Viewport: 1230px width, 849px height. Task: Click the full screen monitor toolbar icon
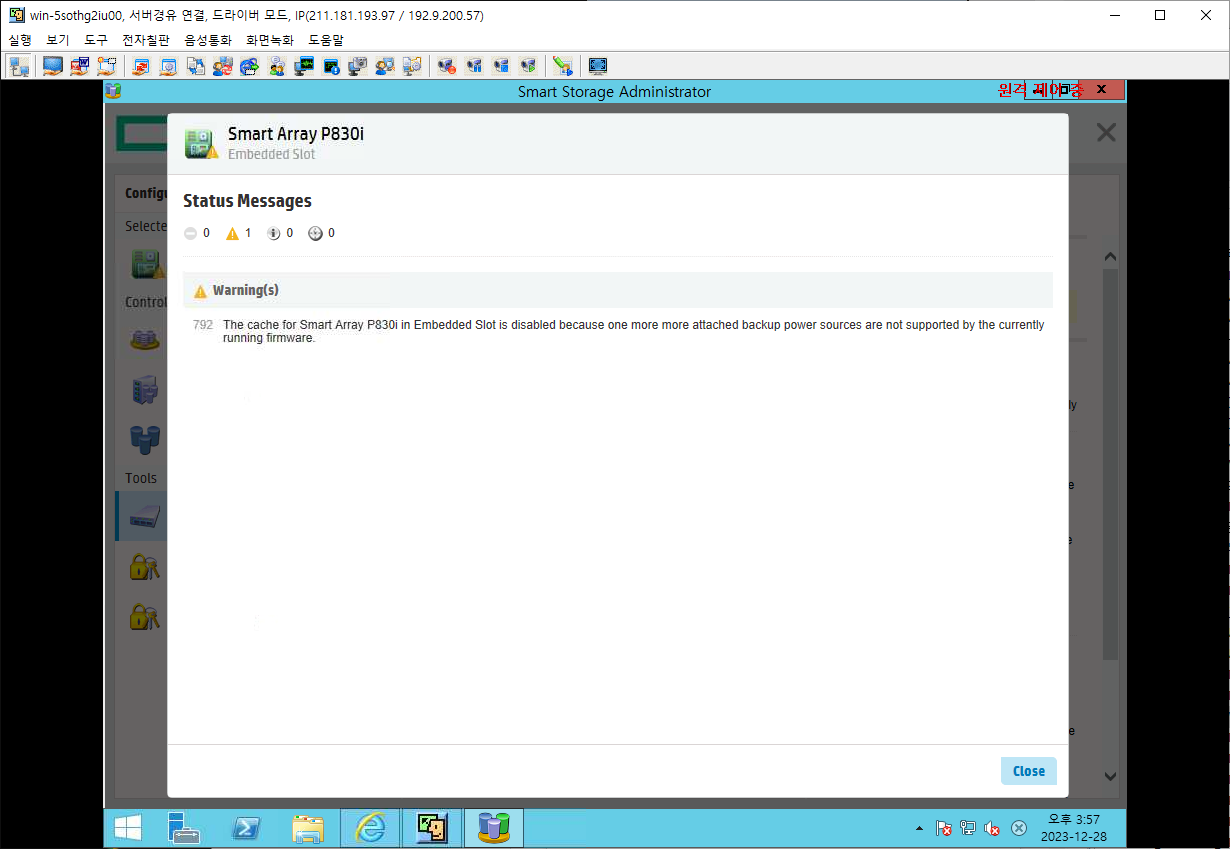pos(598,66)
